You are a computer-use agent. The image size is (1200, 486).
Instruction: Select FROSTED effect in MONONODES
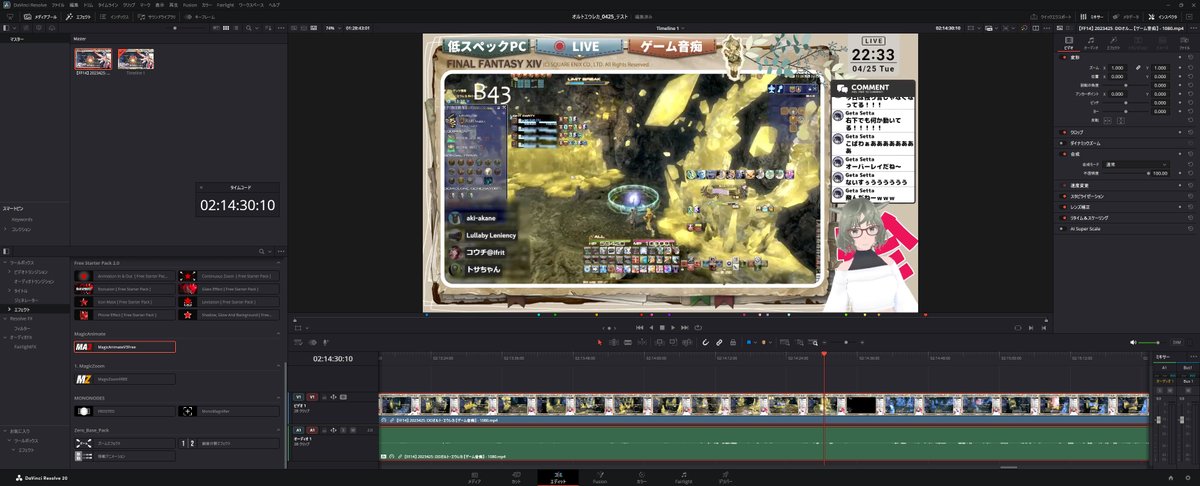click(x=124, y=411)
